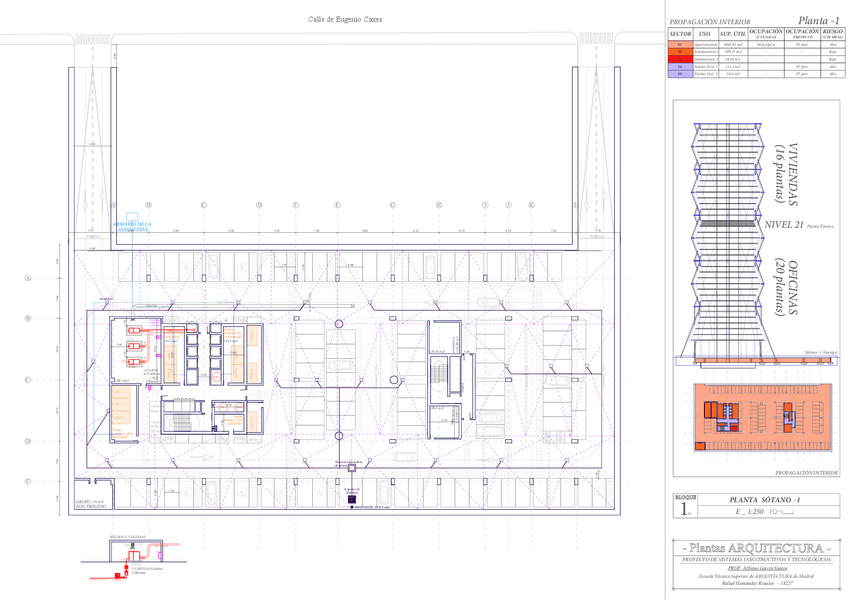
Task: Select the car symbol in top parking row
Action: tap(428, 268)
